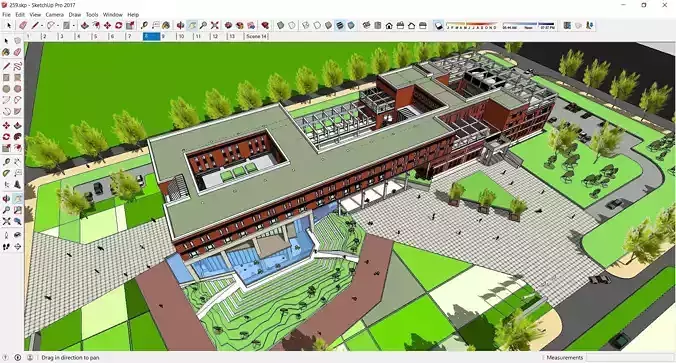Image resolution: width=676 pixels, height=363 pixels.
Task: Click the shadow time-of-day slider
Action: click(x=529, y=25)
